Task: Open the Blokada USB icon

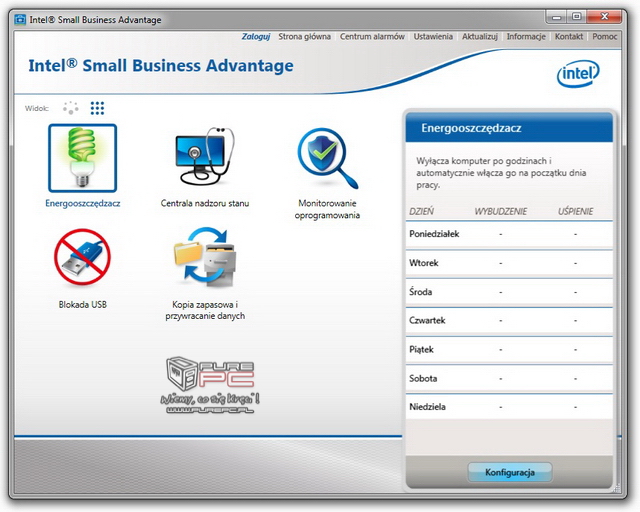Action: click(82, 258)
